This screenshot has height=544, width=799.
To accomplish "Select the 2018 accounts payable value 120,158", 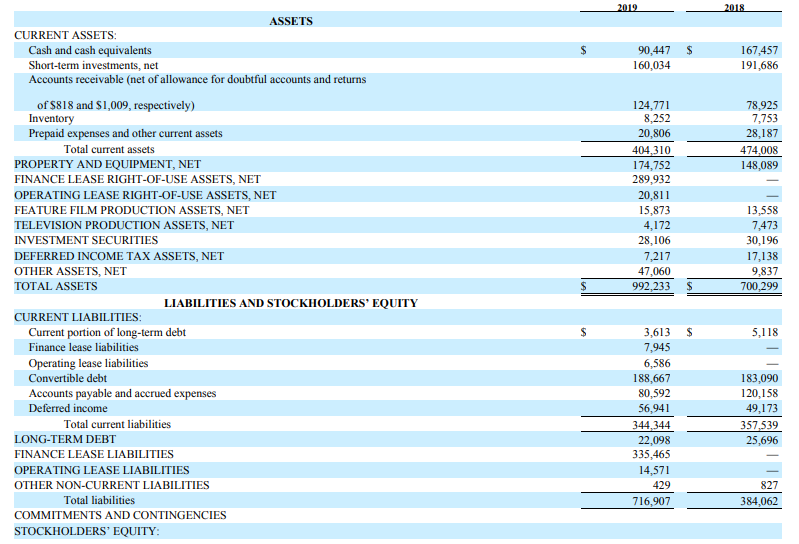I will click(760, 393).
